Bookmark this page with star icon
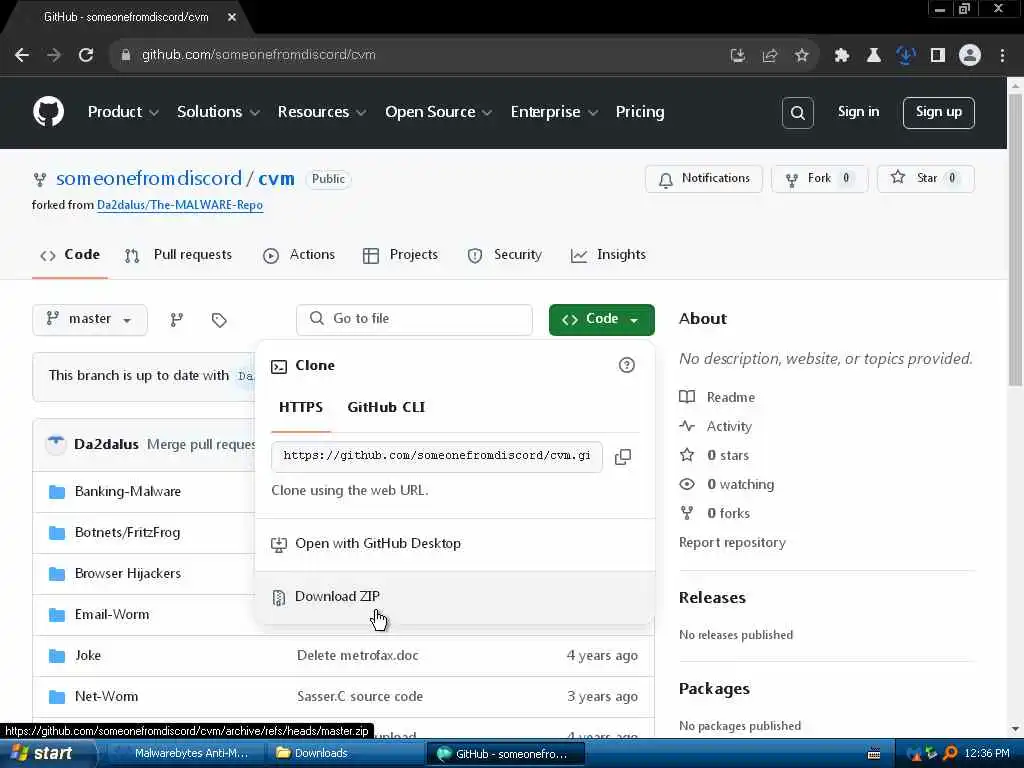The height and width of the screenshot is (768, 1024). (x=802, y=56)
